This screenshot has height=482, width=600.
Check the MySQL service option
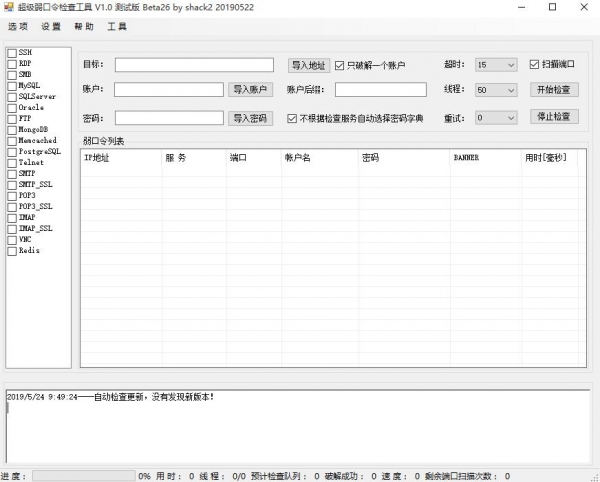12,86
